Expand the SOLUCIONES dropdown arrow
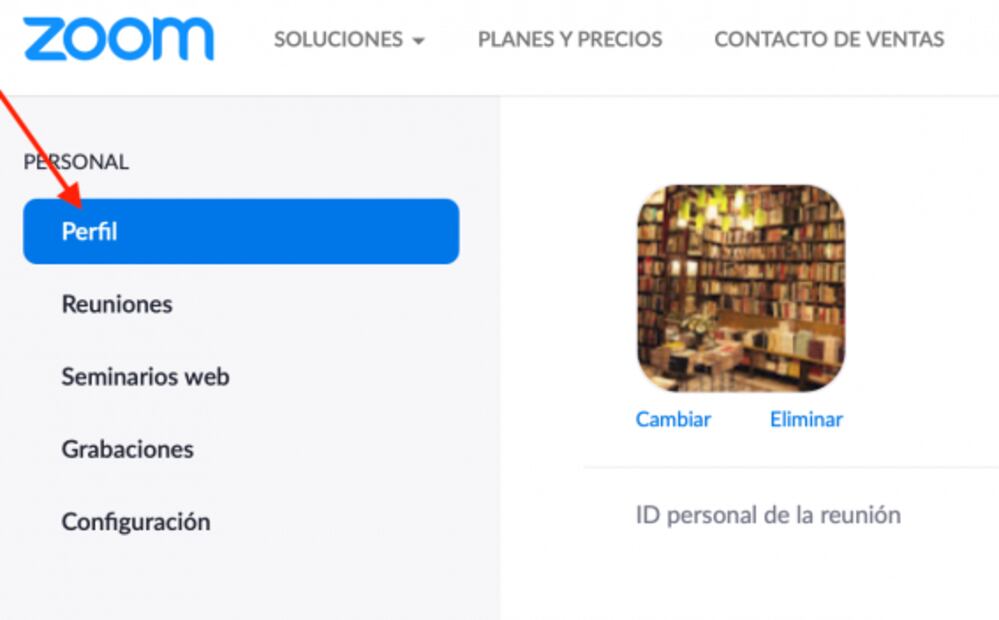 [418, 41]
